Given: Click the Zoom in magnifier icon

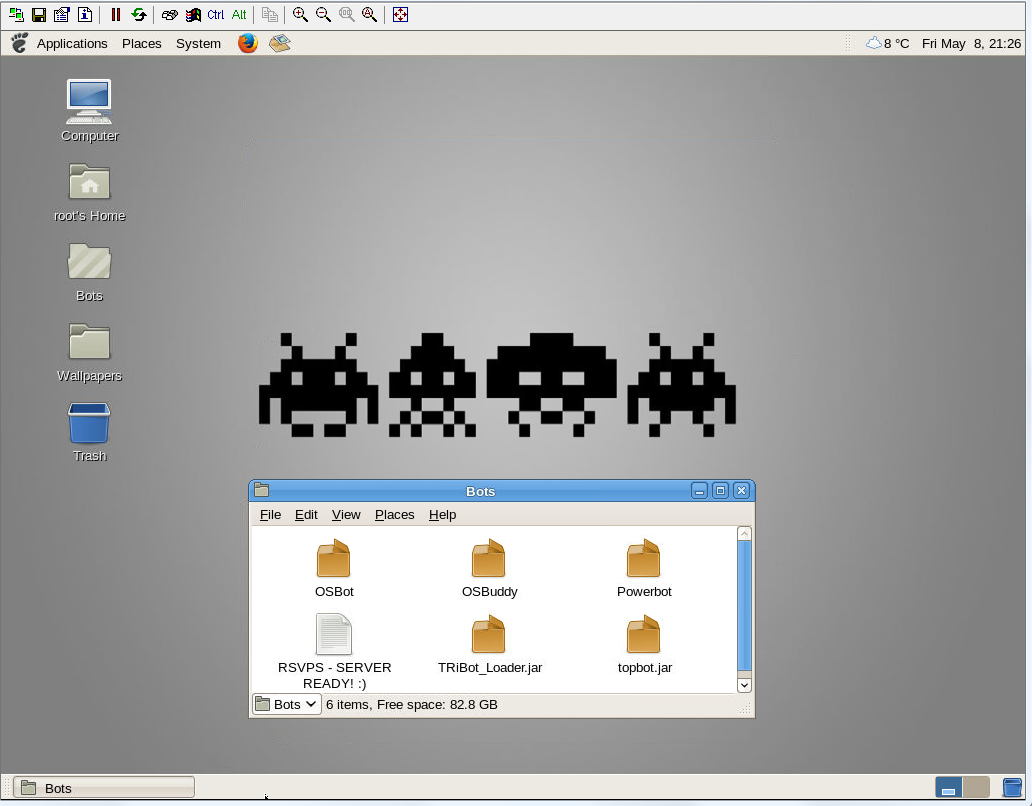Looking at the screenshot, I should tap(300, 14).
